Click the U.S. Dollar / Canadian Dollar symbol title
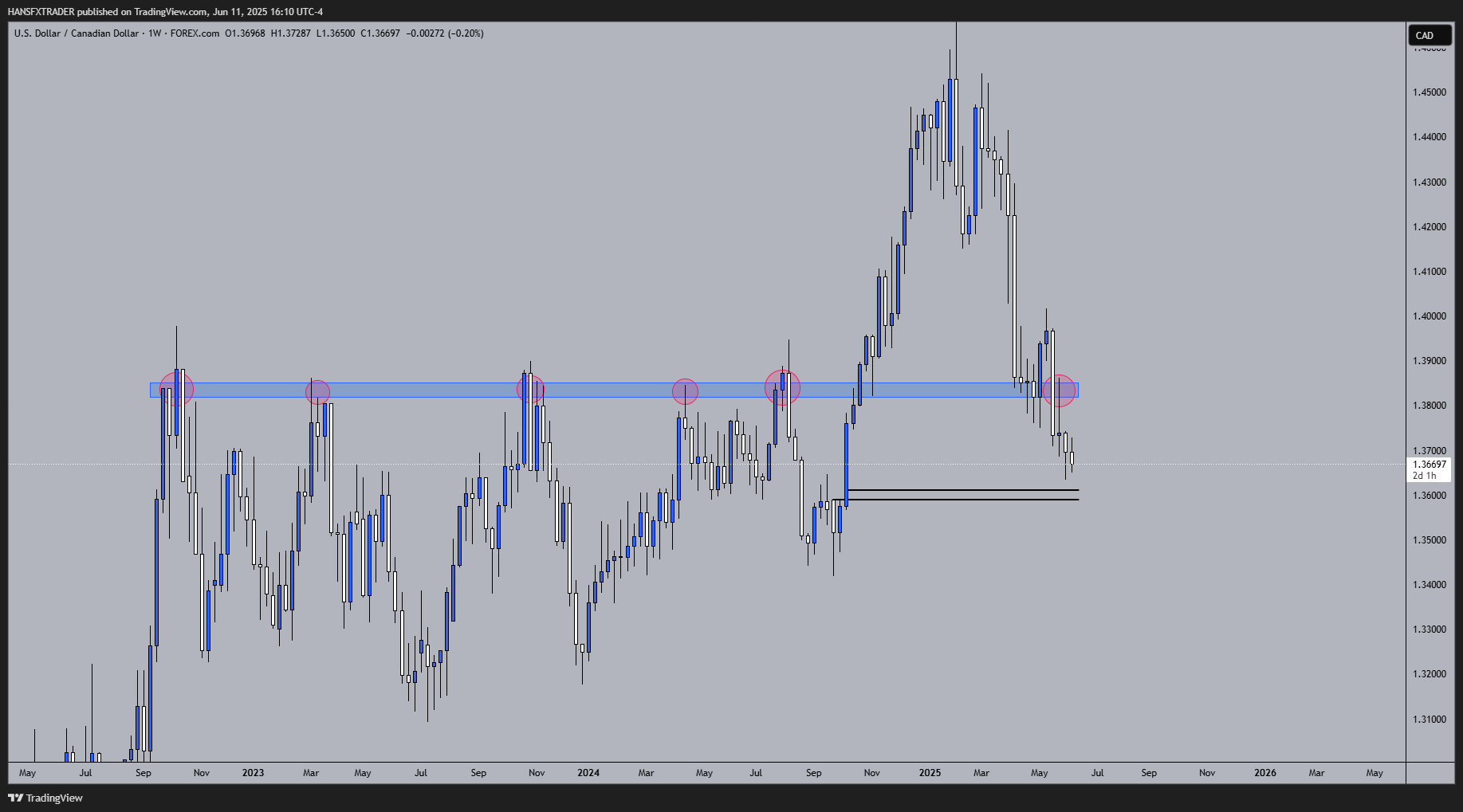 point(77,33)
